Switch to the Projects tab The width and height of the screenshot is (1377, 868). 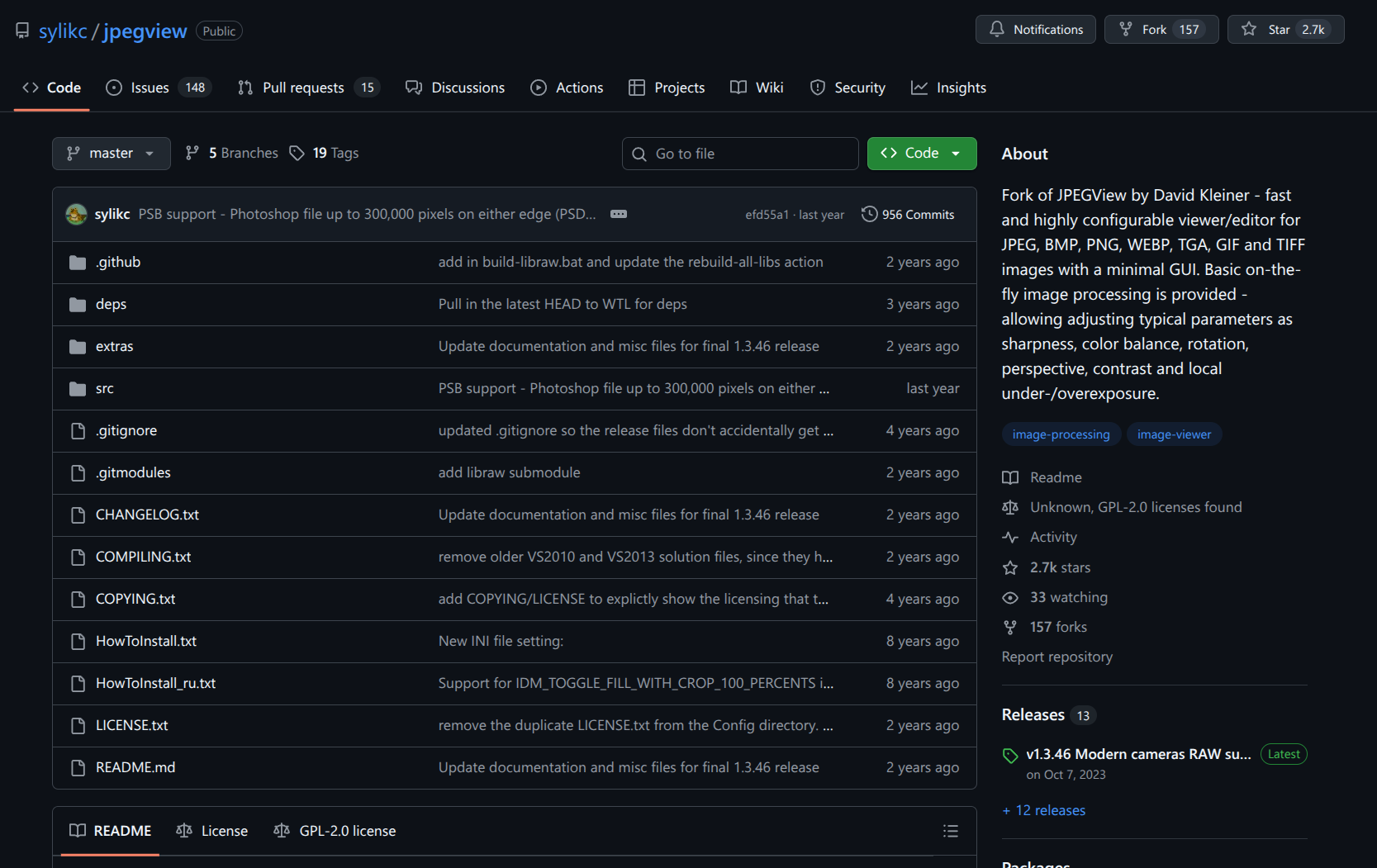667,88
